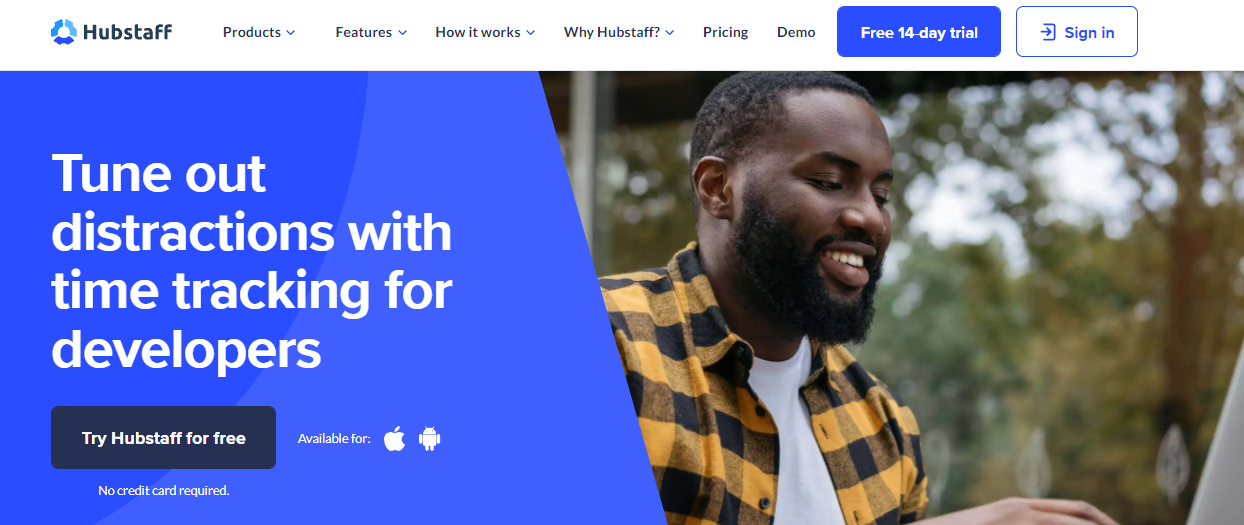Click the headline about time tracking
Viewport: 1244px width, 525px height.
[252, 261]
